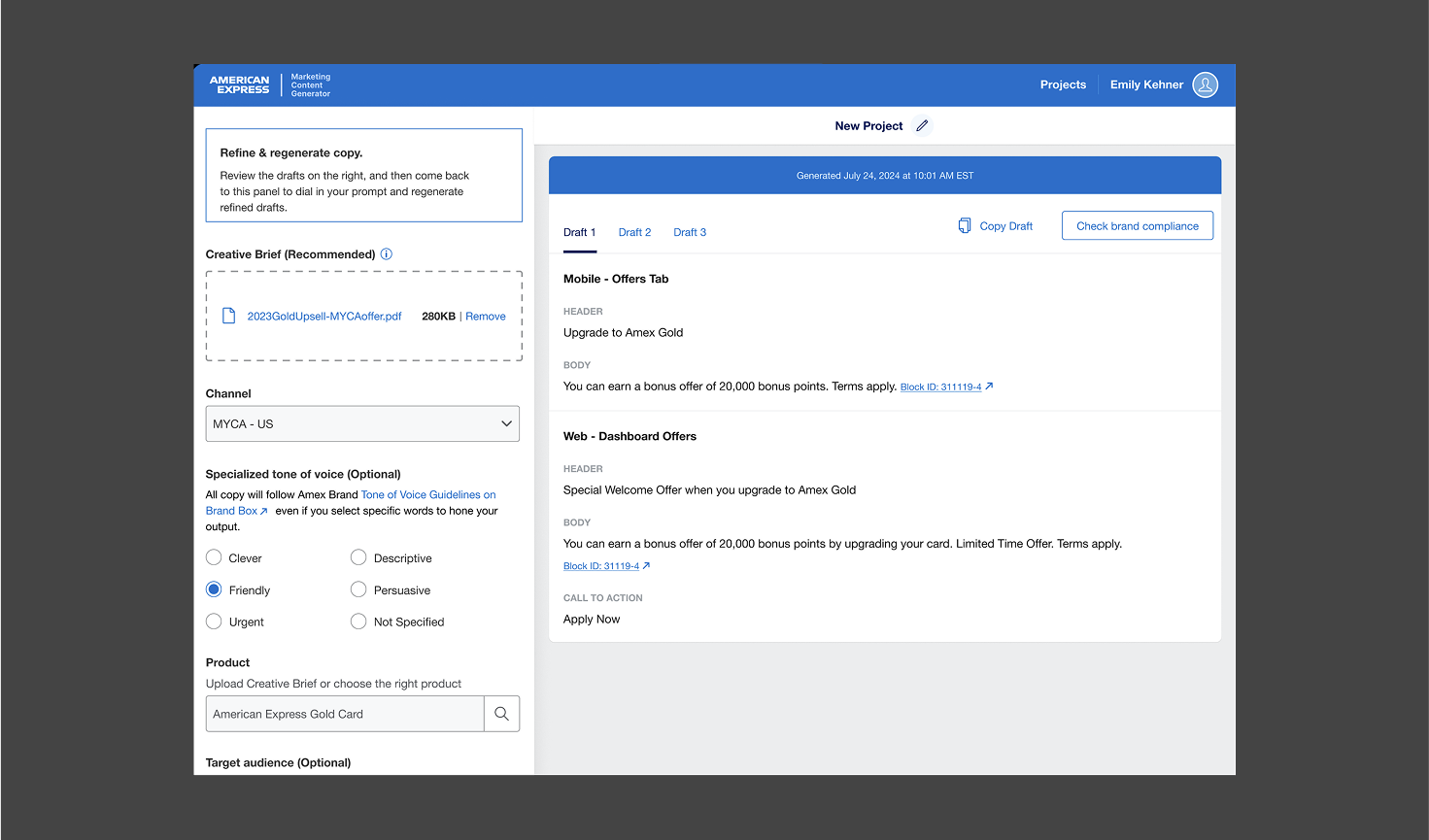This screenshot has height=840, width=1429.
Task: Click the American Express Gold Card product field
Action: coord(345,714)
